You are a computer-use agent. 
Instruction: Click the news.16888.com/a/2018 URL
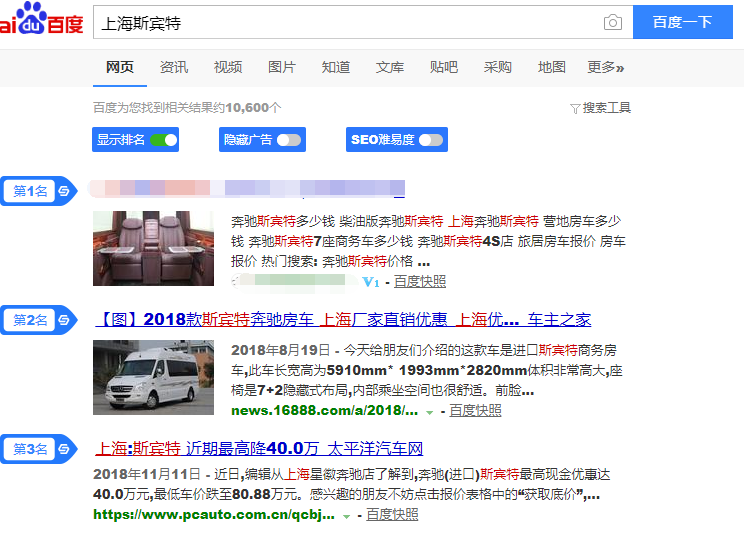[x=325, y=411]
